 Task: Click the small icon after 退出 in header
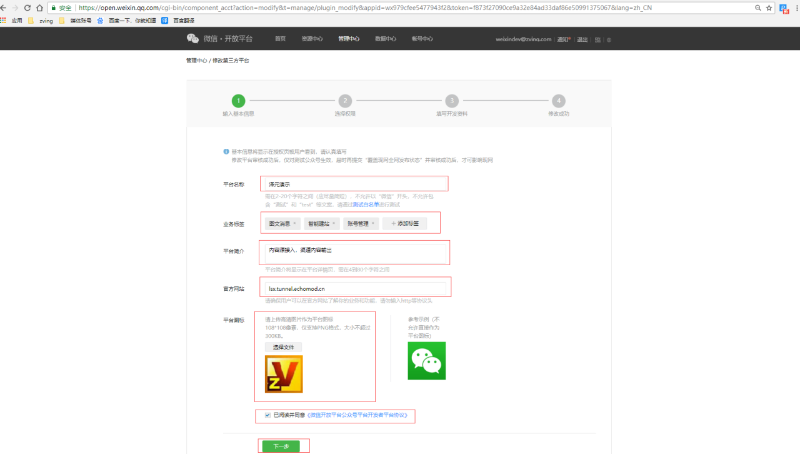point(597,39)
